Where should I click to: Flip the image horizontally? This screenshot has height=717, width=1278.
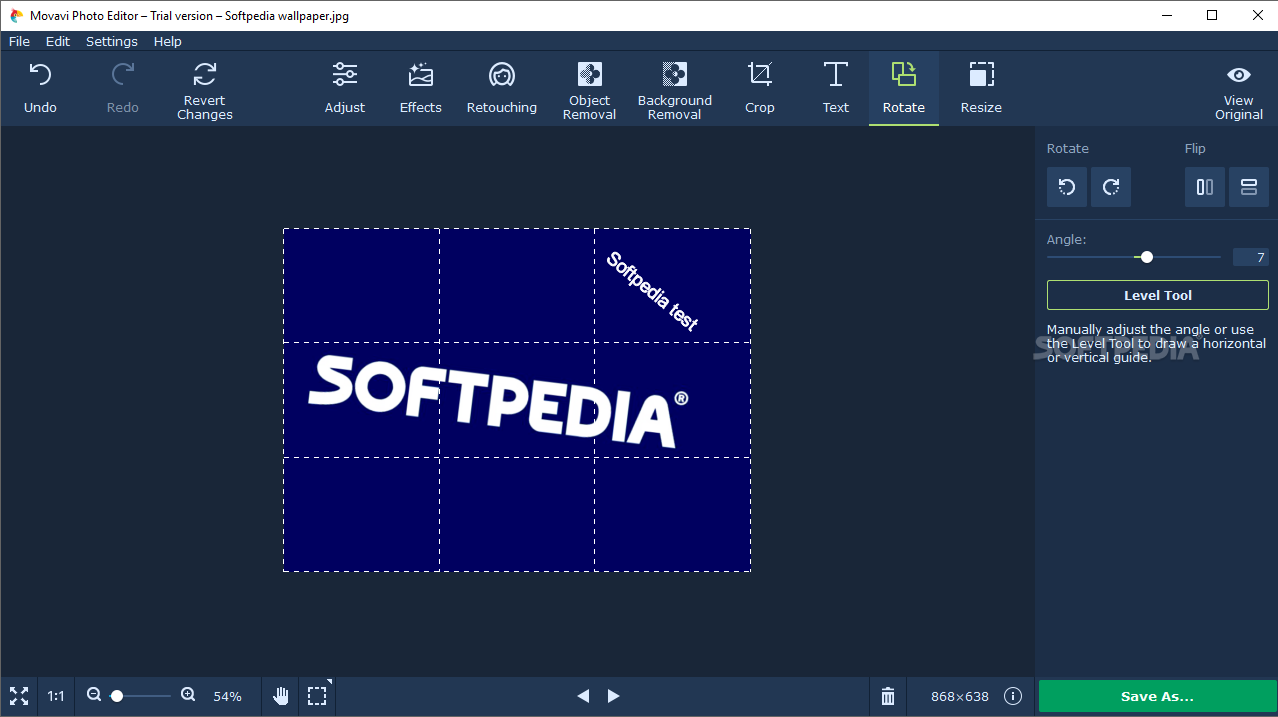point(1205,187)
